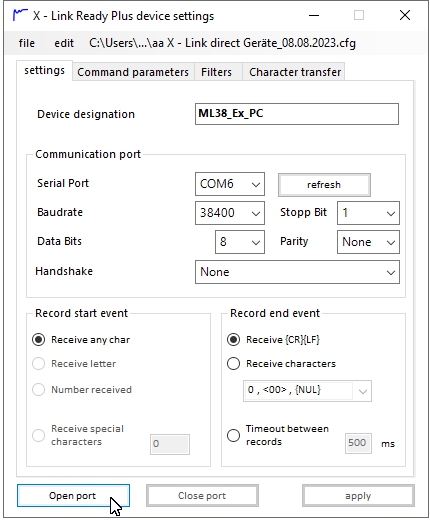Expand the Serial Port COM6 dropdown
The width and height of the screenshot is (430, 520).
[x=230, y=184]
